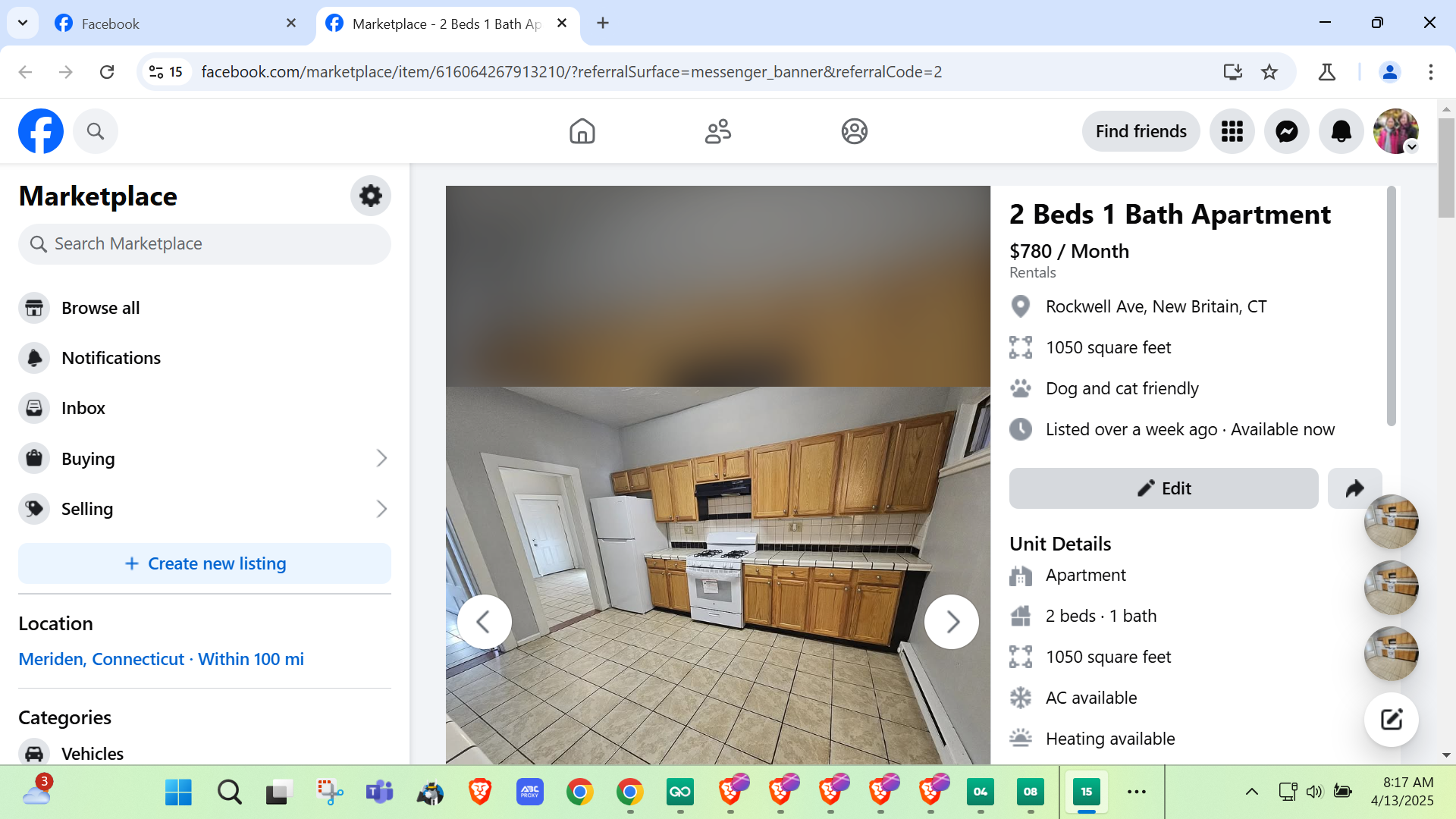Open Marketplace Inbox
Screen dimensions: 1456x819
[x=83, y=408]
